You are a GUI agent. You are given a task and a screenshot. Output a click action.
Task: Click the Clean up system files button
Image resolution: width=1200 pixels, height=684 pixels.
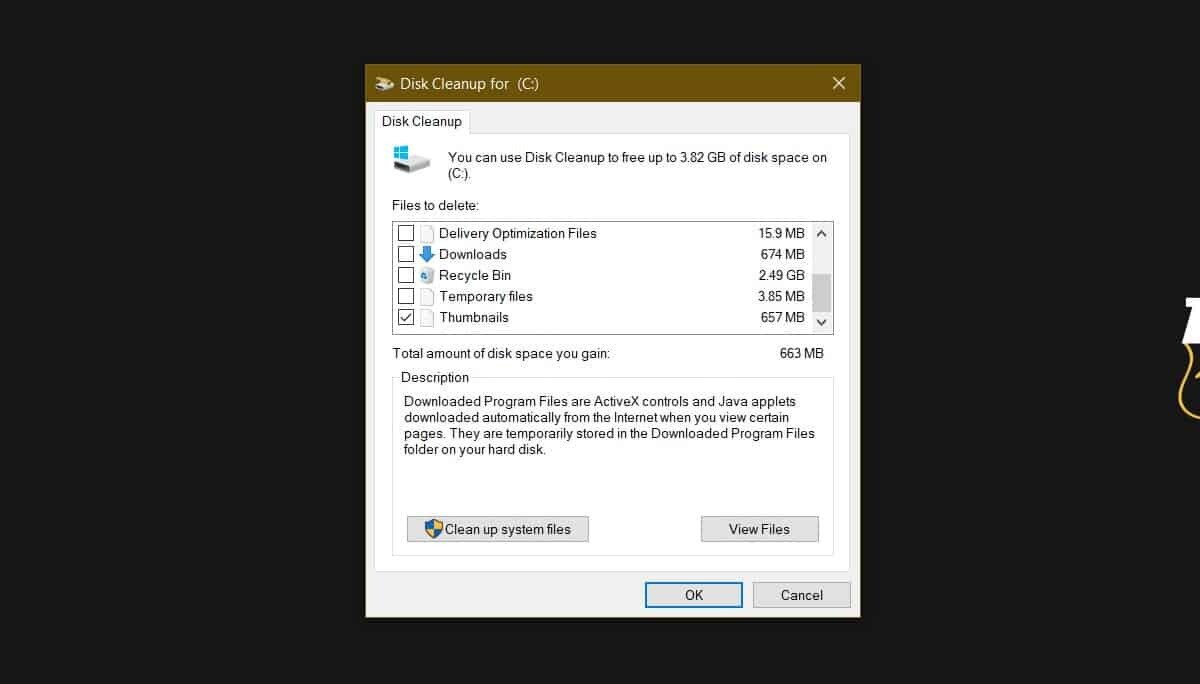497,529
